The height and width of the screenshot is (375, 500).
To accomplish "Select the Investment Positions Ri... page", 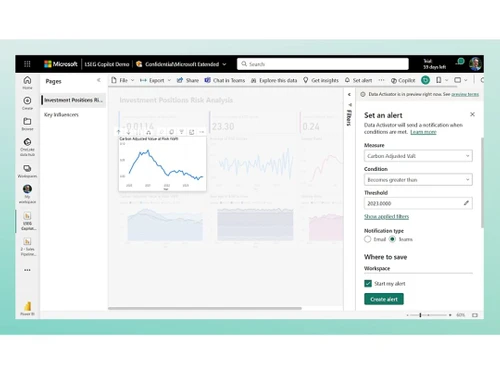I will (x=73, y=100).
